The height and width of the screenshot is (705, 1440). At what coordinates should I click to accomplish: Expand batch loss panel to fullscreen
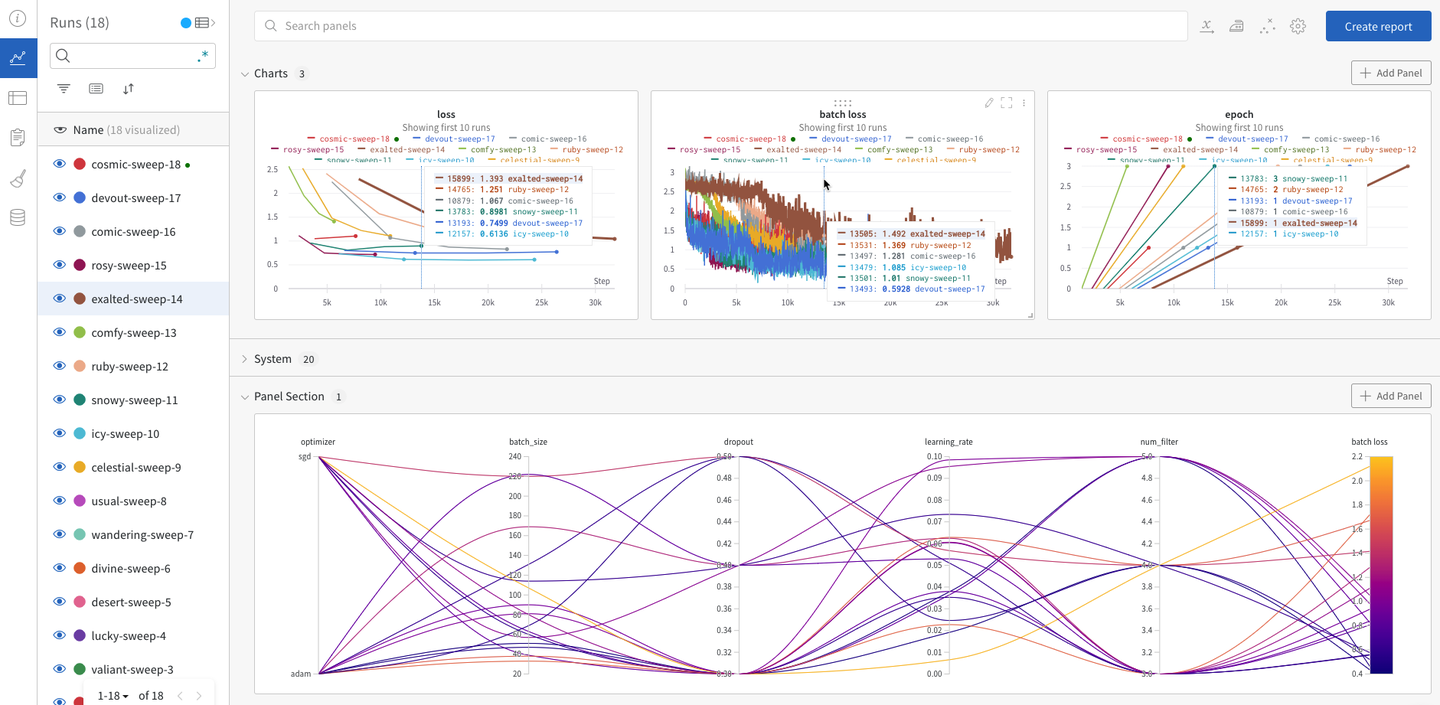tap(1007, 102)
